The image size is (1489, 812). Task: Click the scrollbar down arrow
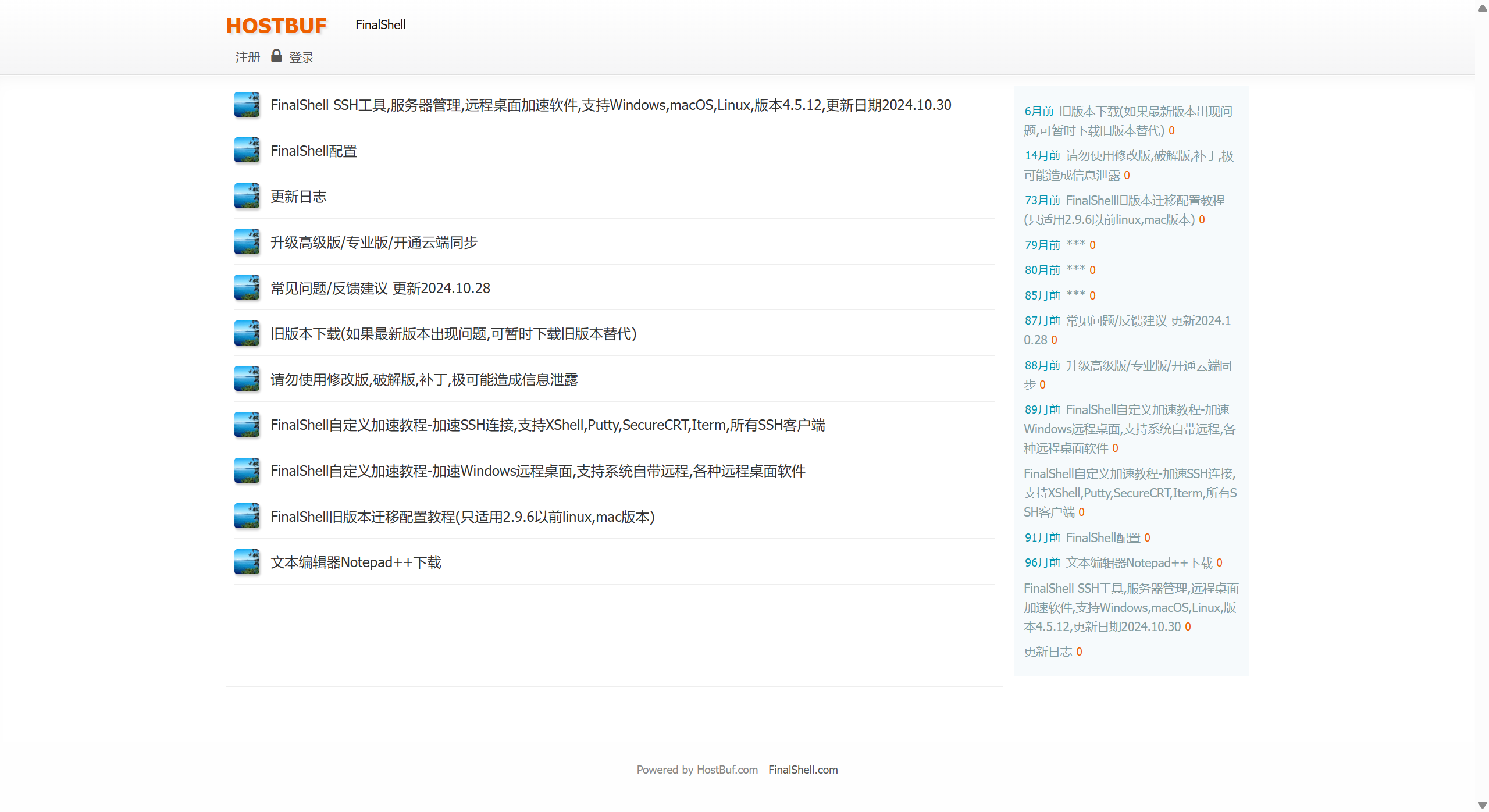coord(1482,805)
